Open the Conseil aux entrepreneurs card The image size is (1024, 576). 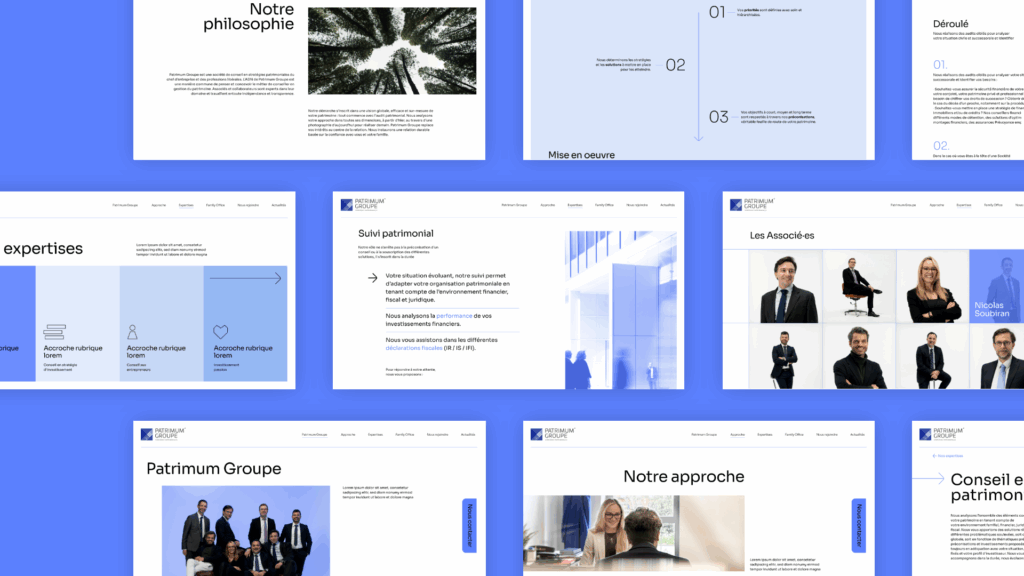[x=161, y=324]
